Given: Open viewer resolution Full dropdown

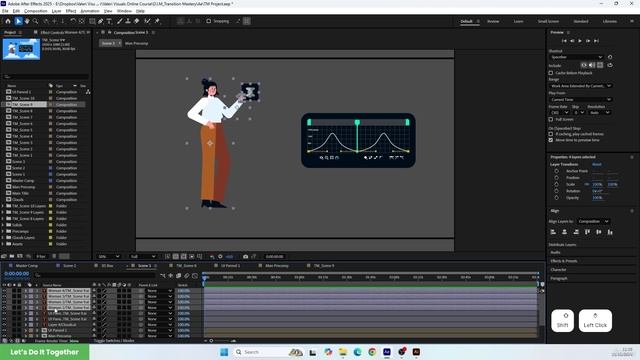Looking at the screenshot, I should 142,256.
